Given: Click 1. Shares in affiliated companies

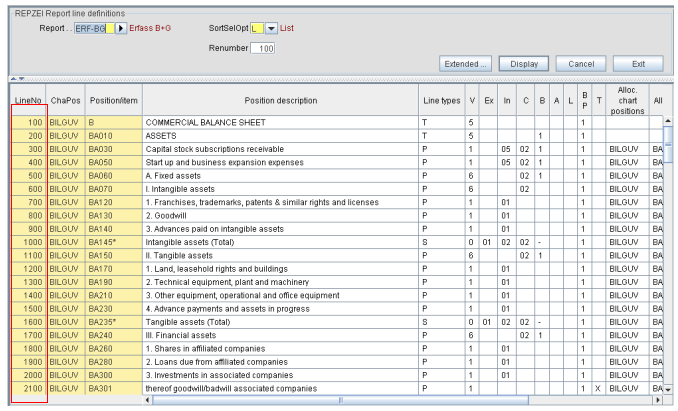Looking at the screenshot, I should (x=281, y=349).
